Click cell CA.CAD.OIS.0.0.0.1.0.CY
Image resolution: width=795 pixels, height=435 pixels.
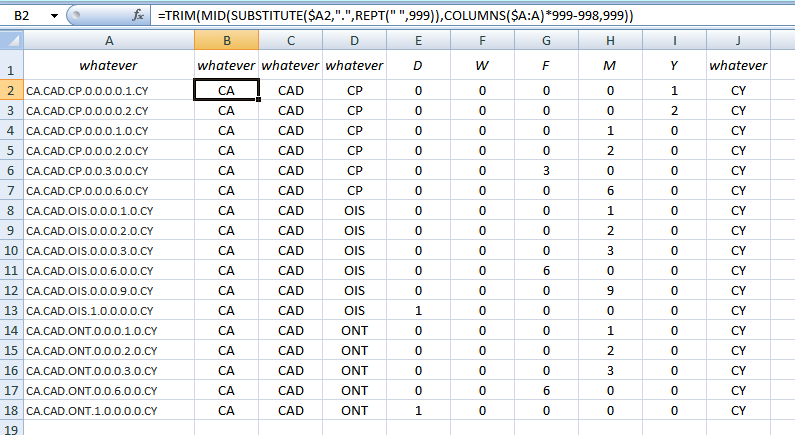[x=109, y=211]
